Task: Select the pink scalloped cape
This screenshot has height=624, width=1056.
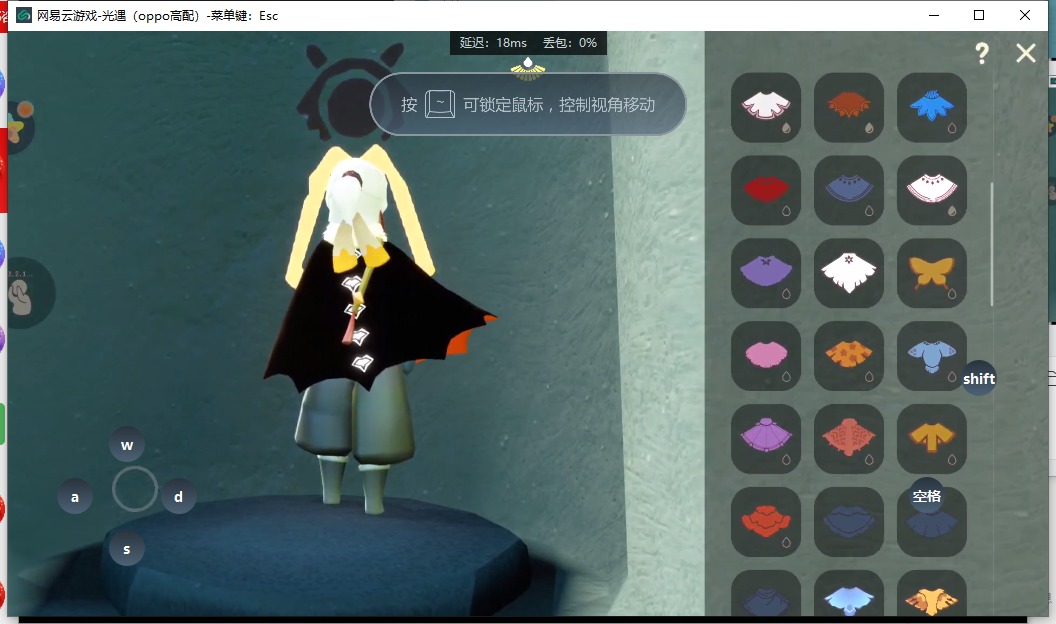Action: pyautogui.click(x=766, y=356)
